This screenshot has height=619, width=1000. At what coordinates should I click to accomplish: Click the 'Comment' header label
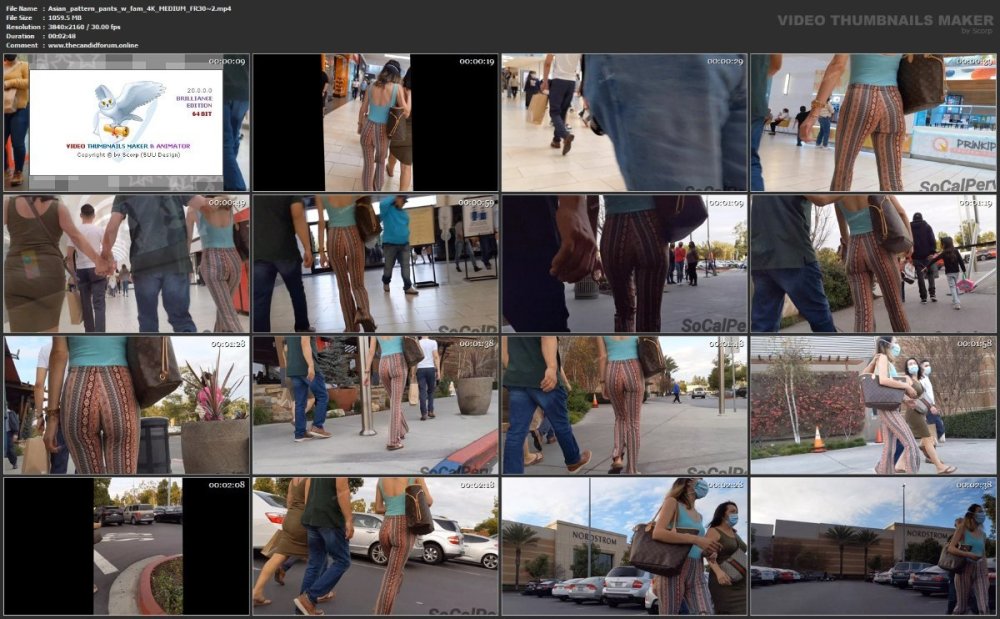[x=21, y=45]
